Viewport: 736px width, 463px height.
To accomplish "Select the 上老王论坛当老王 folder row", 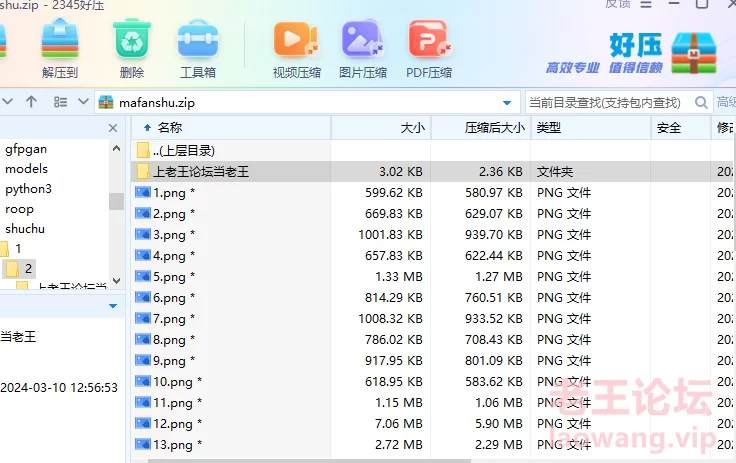I will pyautogui.click(x=432, y=172).
